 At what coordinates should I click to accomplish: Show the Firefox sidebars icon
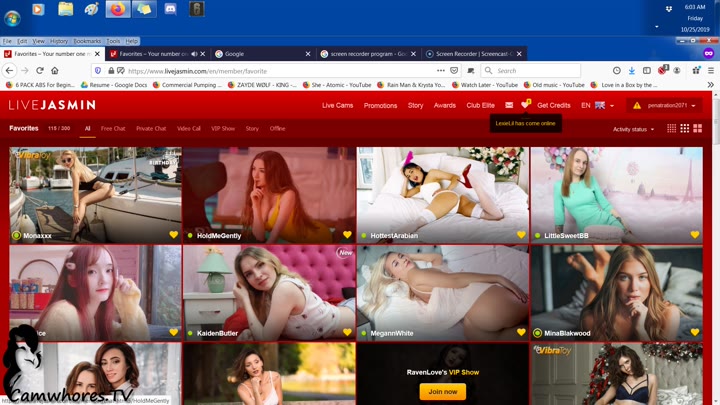647,71
